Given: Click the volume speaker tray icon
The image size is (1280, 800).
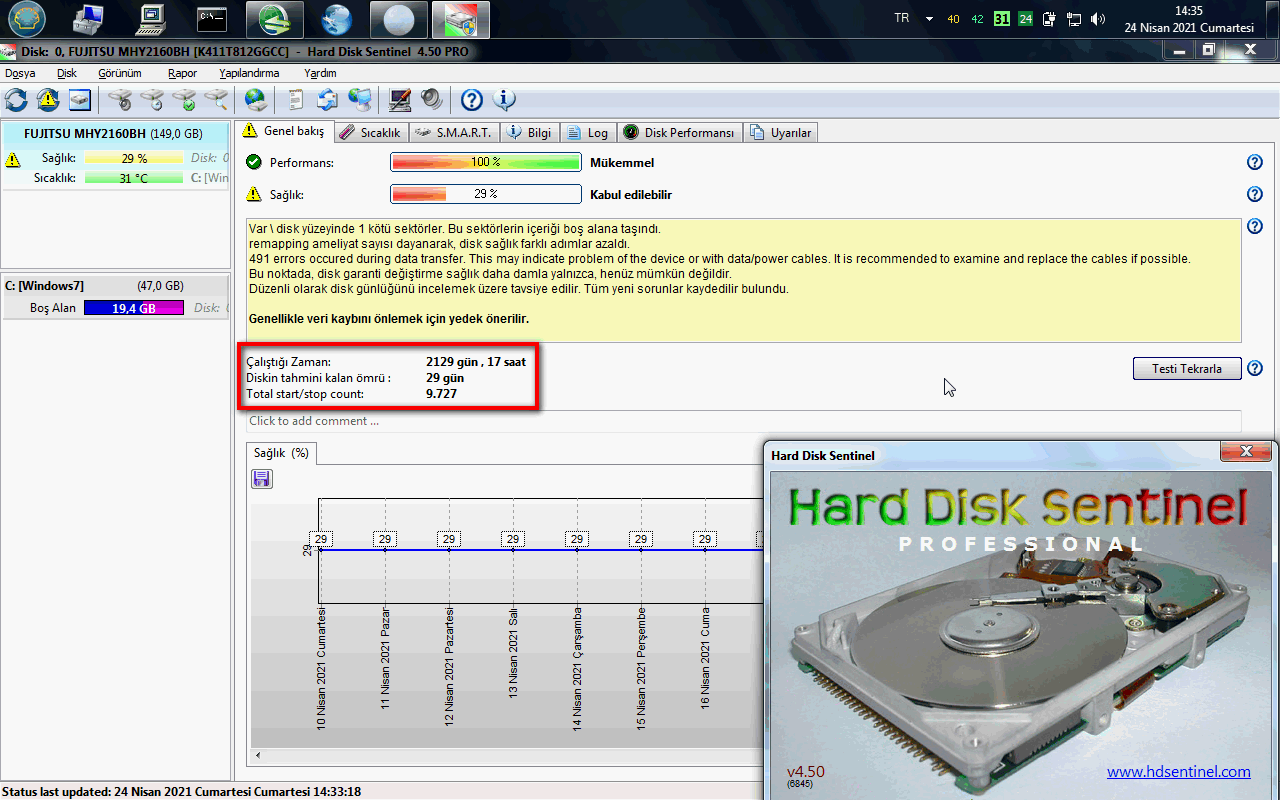Looking at the screenshot, I should pyautogui.click(x=1098, y=19).
